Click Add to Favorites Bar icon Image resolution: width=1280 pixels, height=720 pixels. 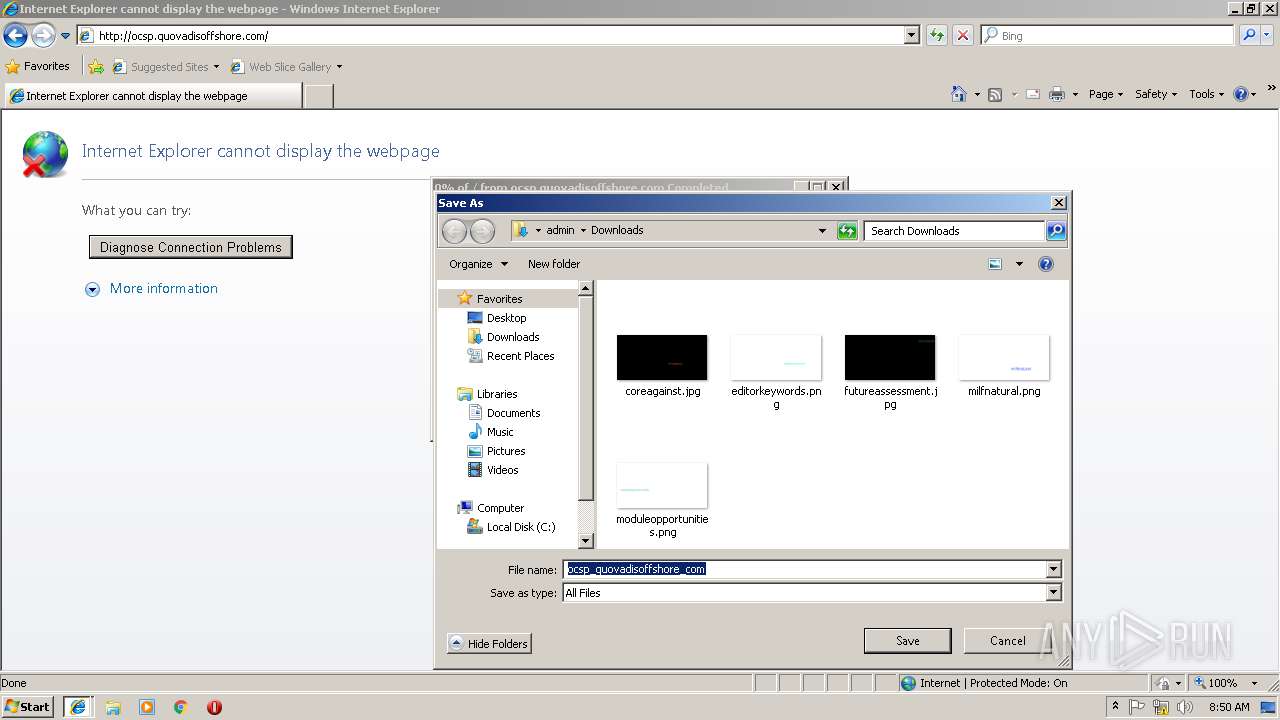[x=96, y=67]
